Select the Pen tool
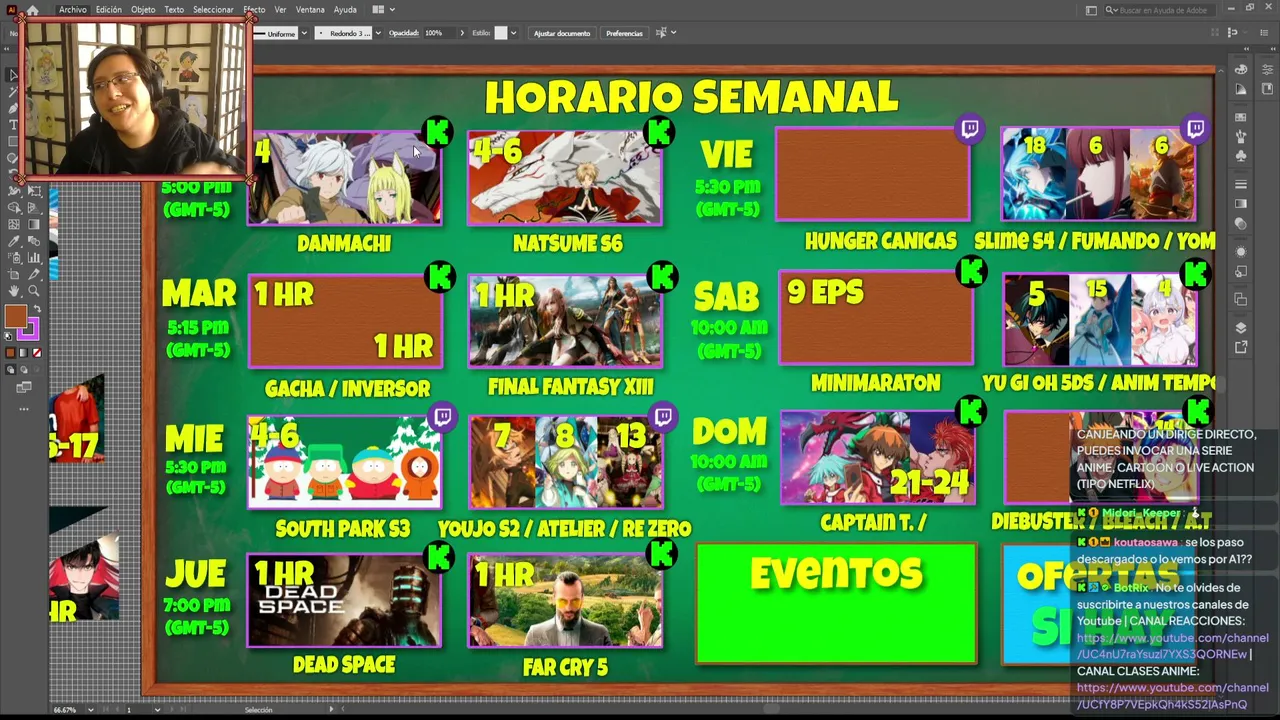This screenshot has width=1280, height=720. pos(13,108)
